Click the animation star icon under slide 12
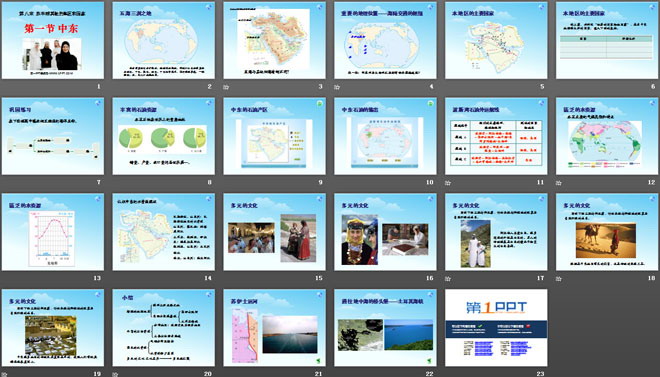 pyautogui.click(x=559, y=183)
